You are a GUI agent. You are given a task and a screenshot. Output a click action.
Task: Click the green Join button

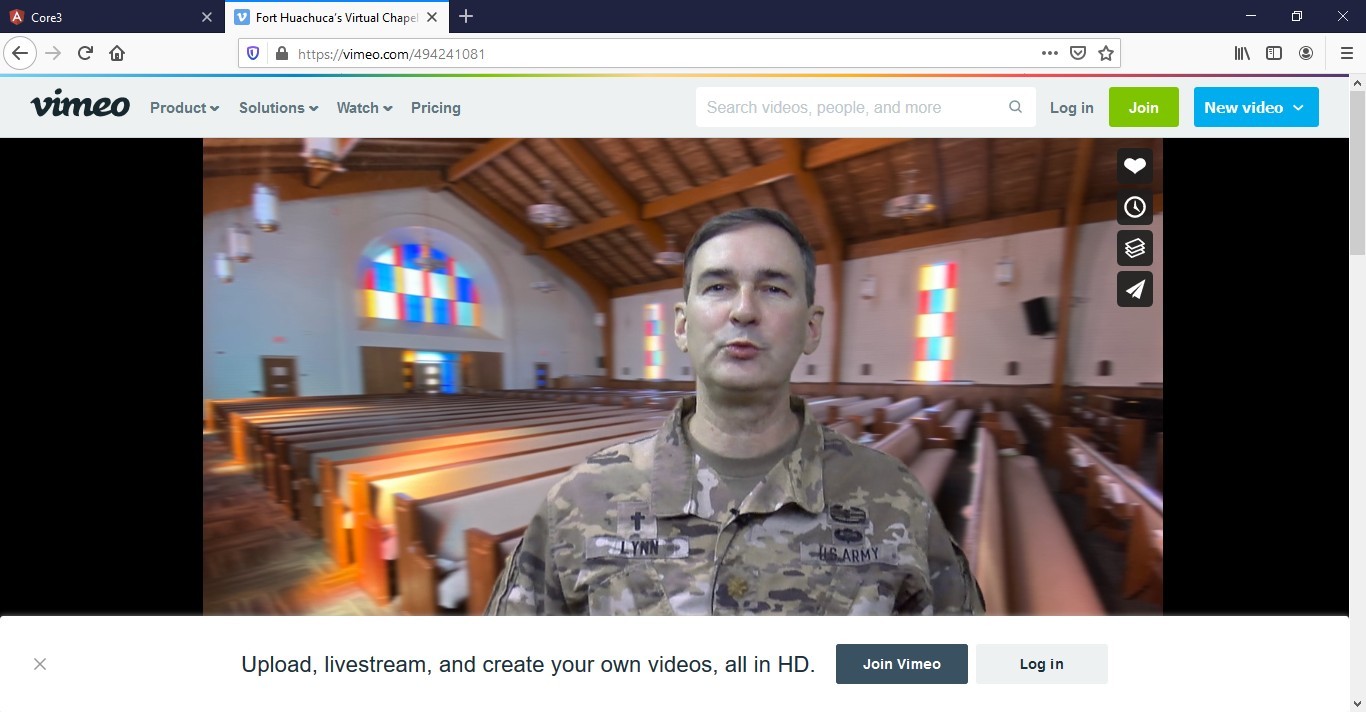pyautogui.click(x=1144, y=107)
